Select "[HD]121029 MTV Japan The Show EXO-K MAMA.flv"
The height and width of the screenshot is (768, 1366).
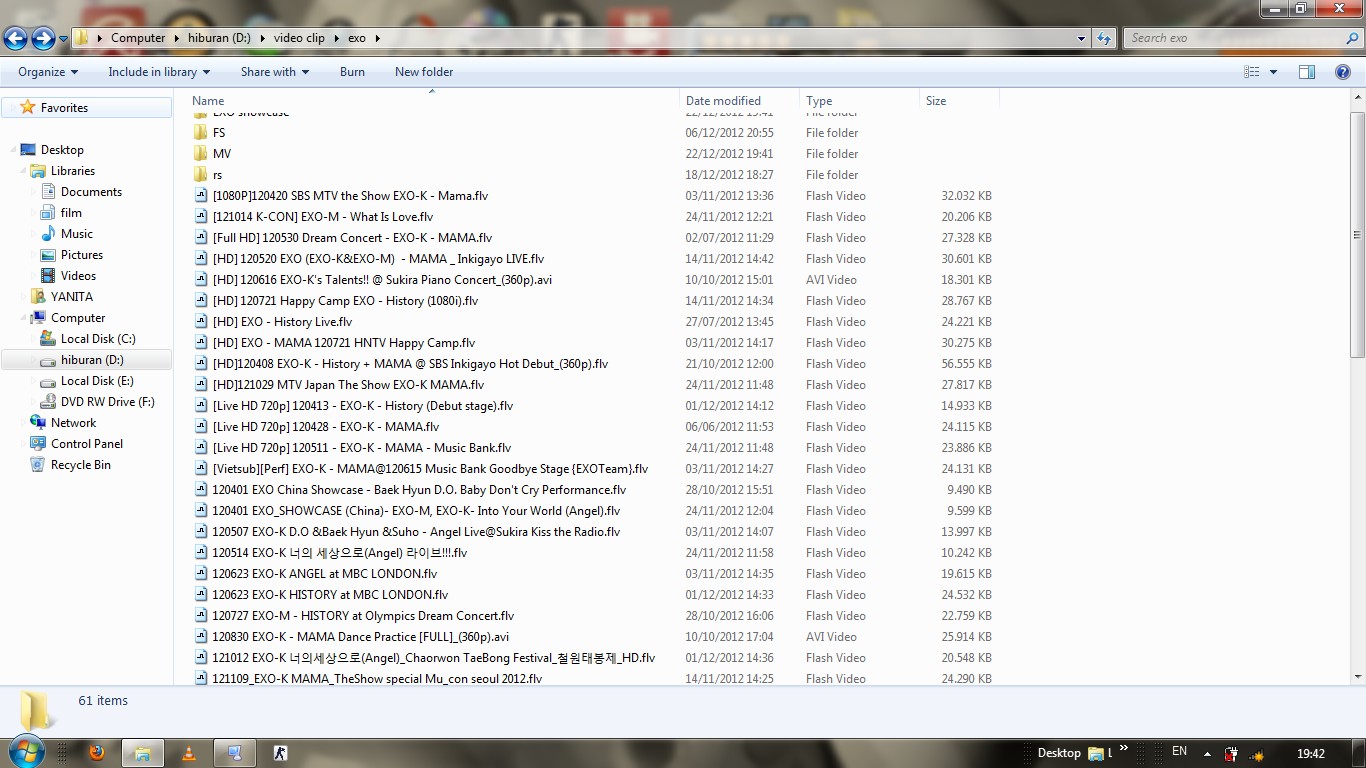click(348, 385)
